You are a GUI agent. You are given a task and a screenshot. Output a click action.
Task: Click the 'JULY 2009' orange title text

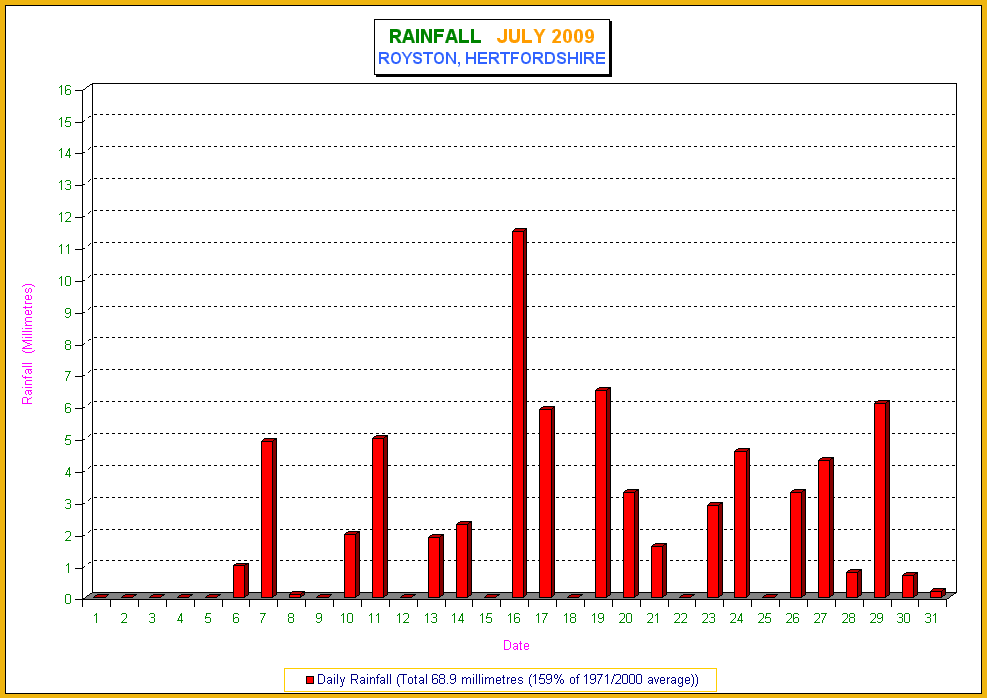coord(546,37)
